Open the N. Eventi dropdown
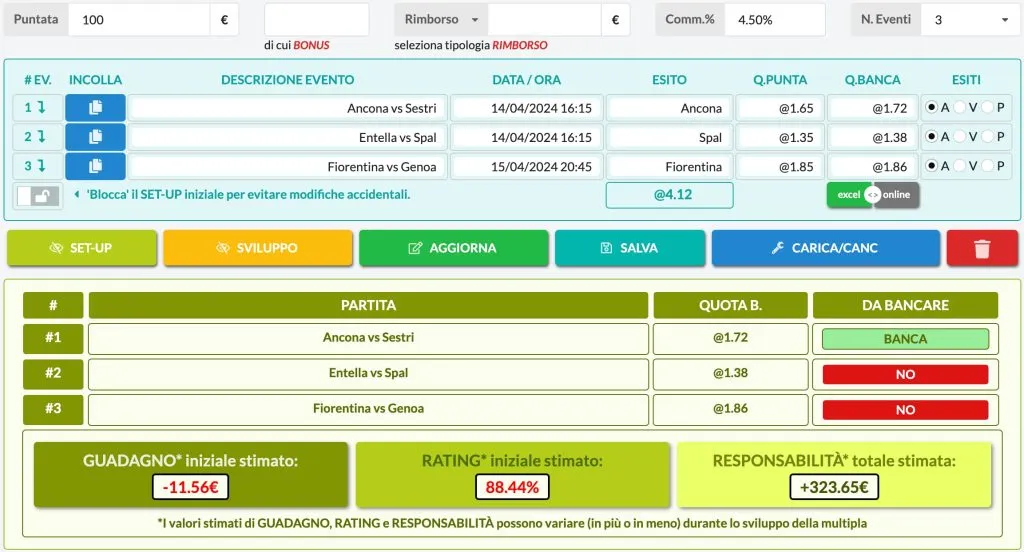The width and height of the screenshot is (1024, 552). 969,20
